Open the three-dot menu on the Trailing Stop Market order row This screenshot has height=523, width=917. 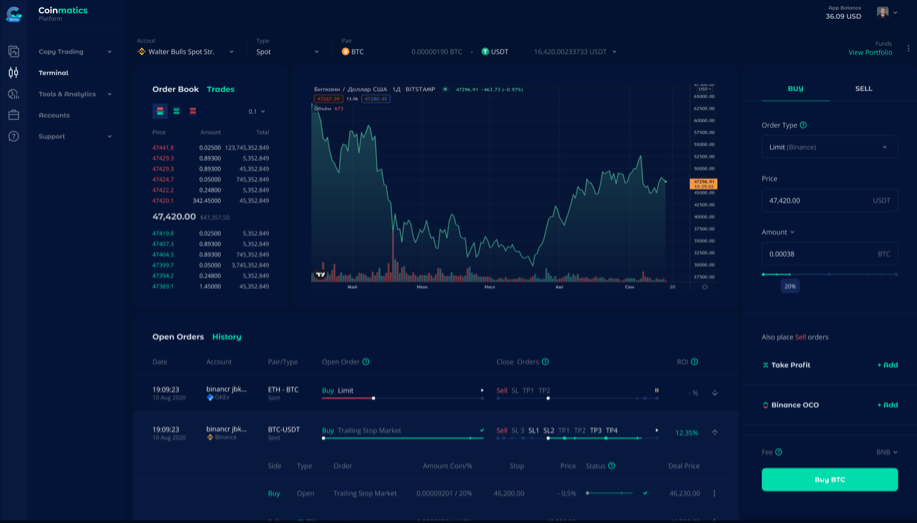pyautogui.click(x=714, y=493)
